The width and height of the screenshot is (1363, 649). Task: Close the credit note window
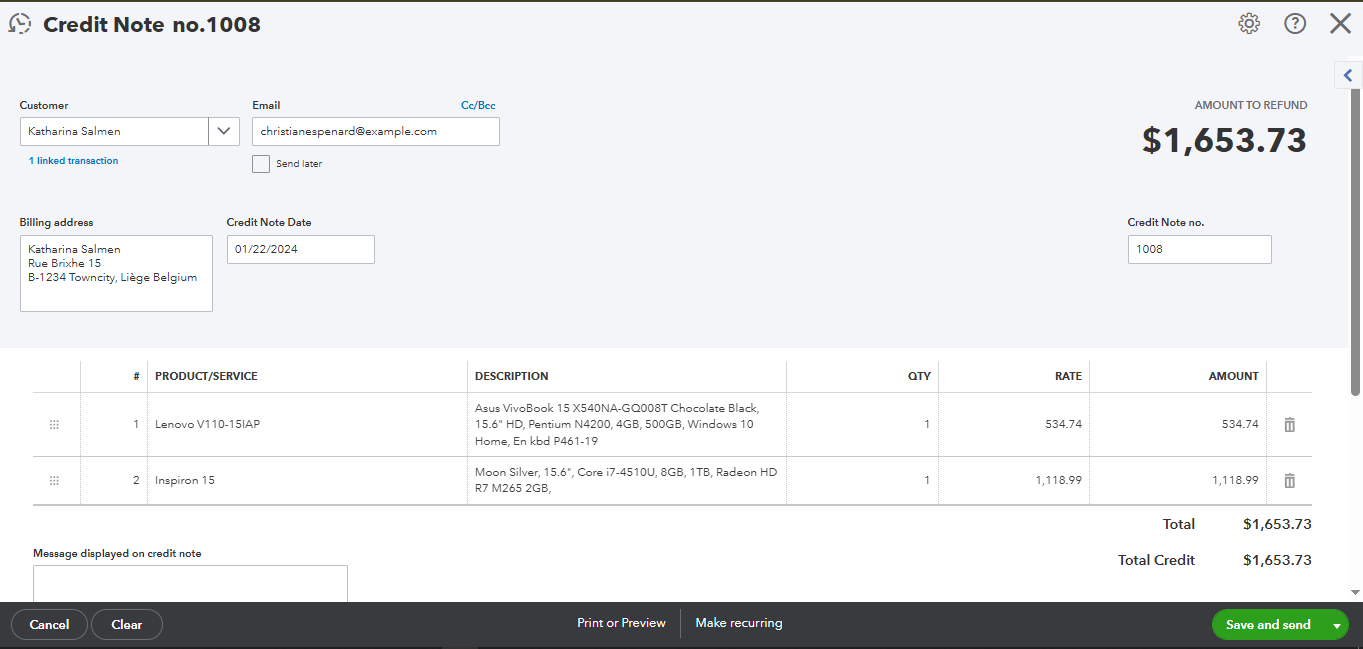click(x=1340, y=24)
